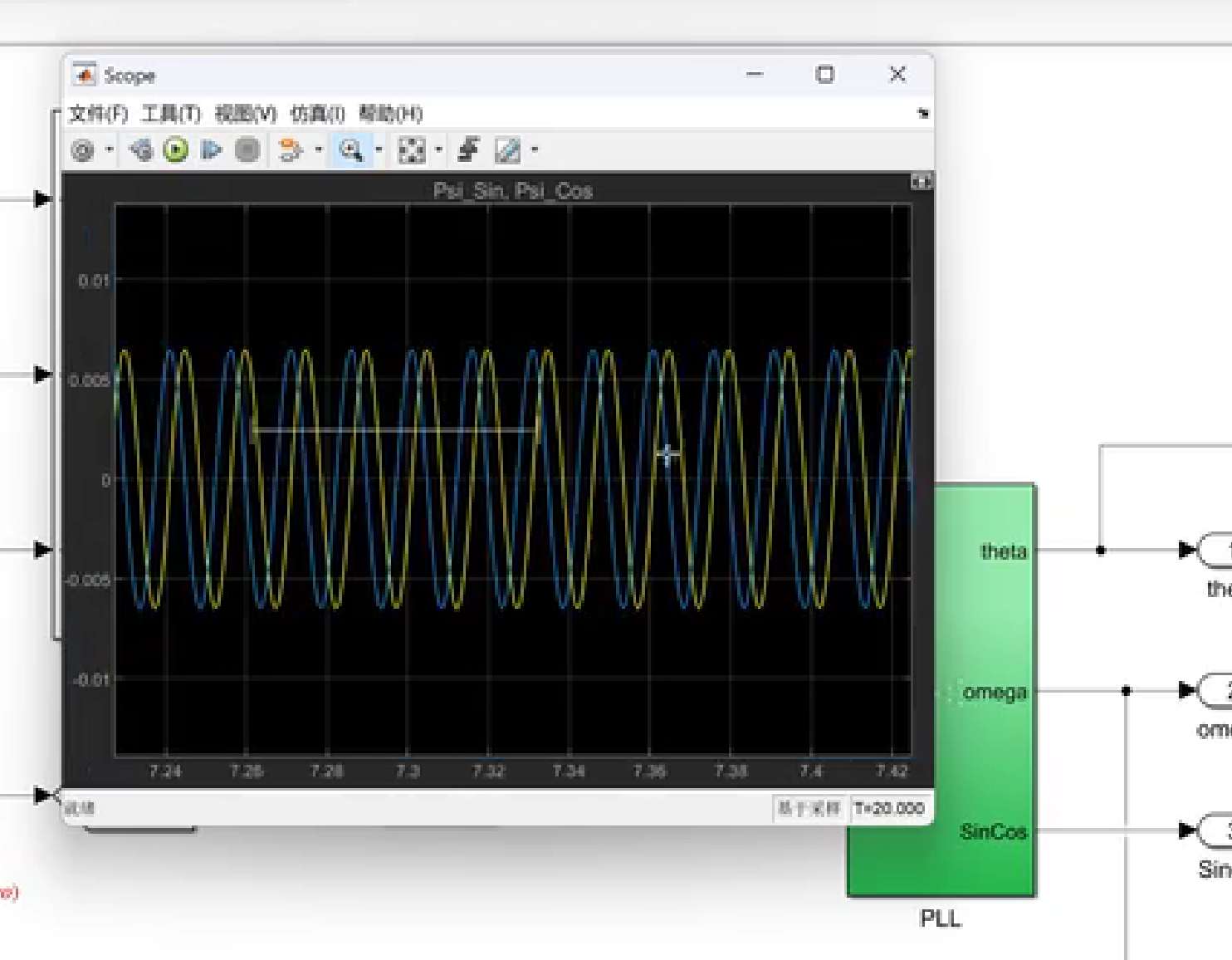The width and height of the screenshot is (1232, 960).
Task: Click the MATLAB icon in Scope title bar
Action: tap(84, 75)
